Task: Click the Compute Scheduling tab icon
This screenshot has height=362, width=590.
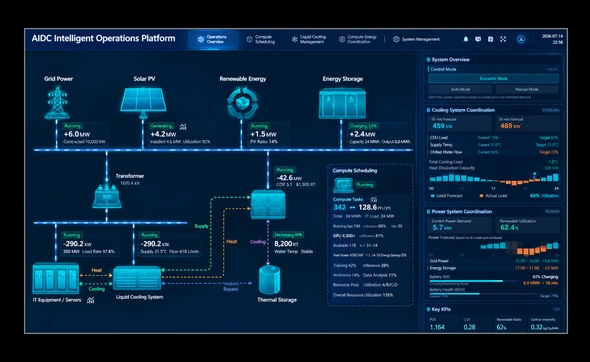Action: (249, 39)
